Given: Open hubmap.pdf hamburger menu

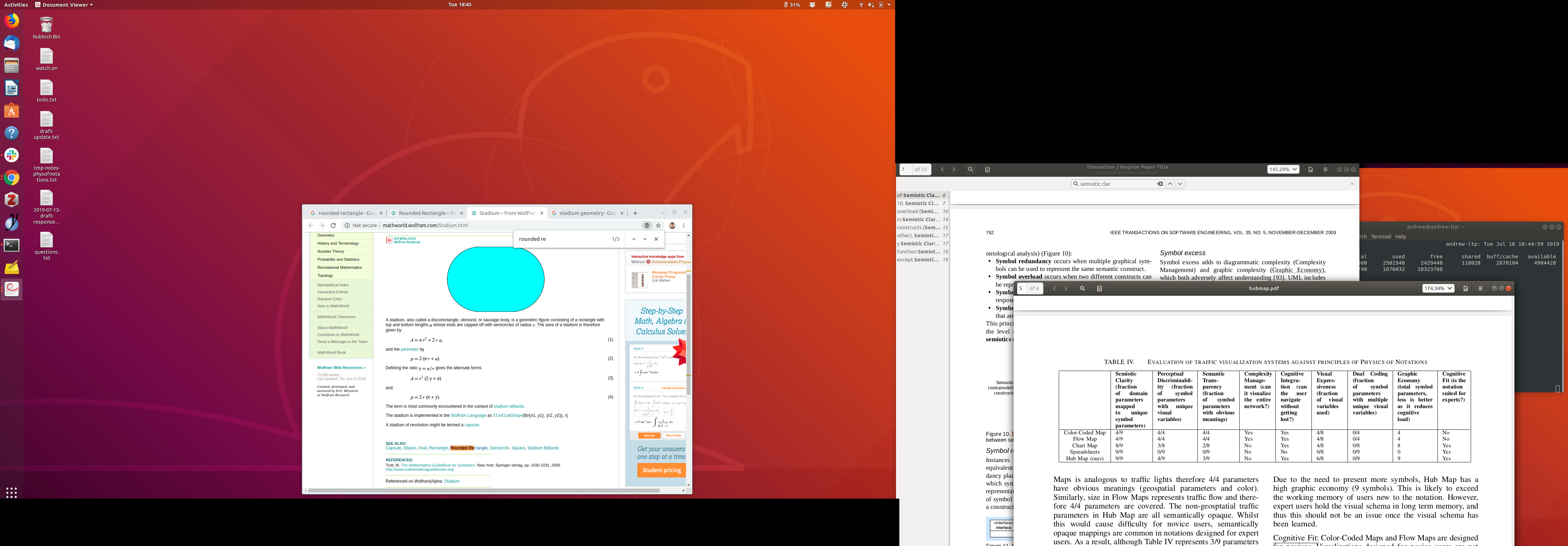Looking at the screenshot, I should pos(1480,288).
